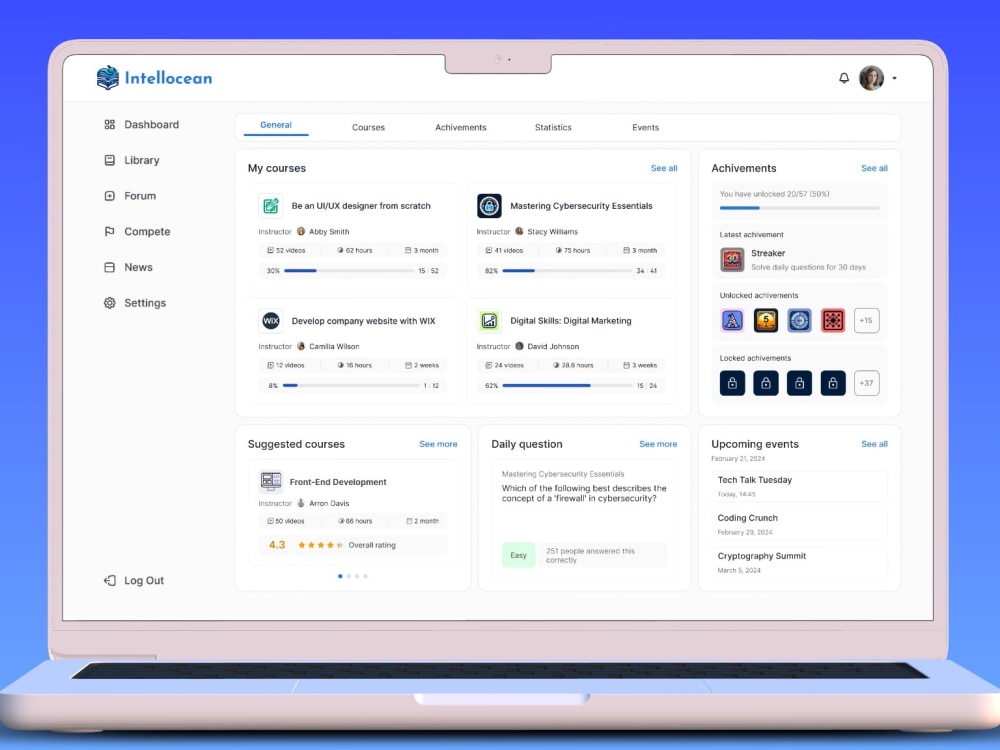Click See more in Daily question

(658, 444)
